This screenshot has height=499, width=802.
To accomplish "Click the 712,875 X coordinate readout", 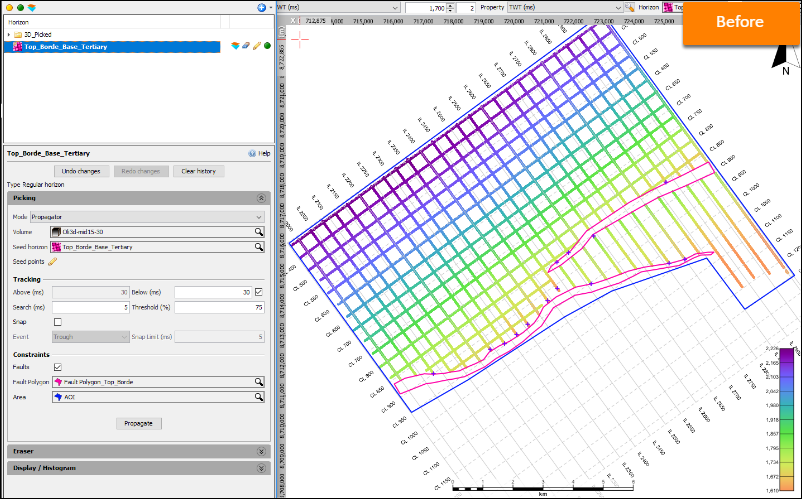I will [x=315, y=20].
